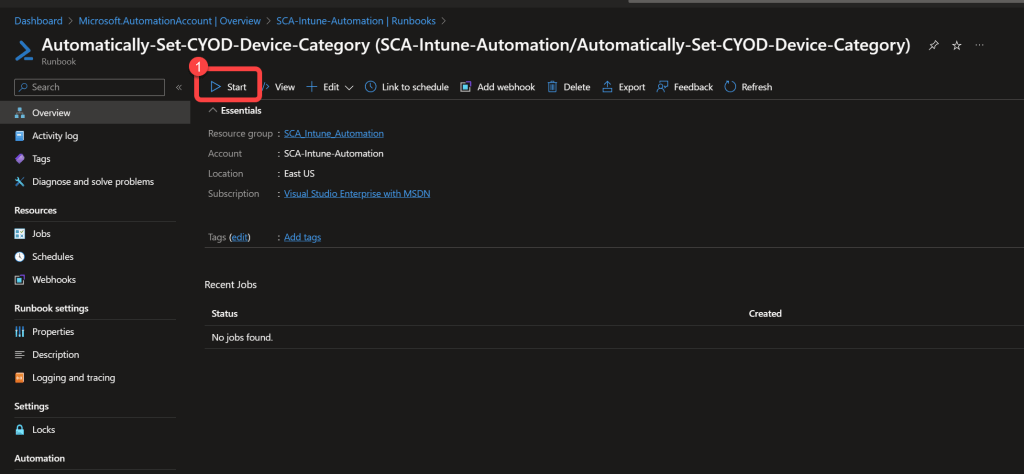Open the SCA_Intune_Automation resource group link
Image resolution: width=1024 pixels, height=474 pixels.
(x=333, y=133)
